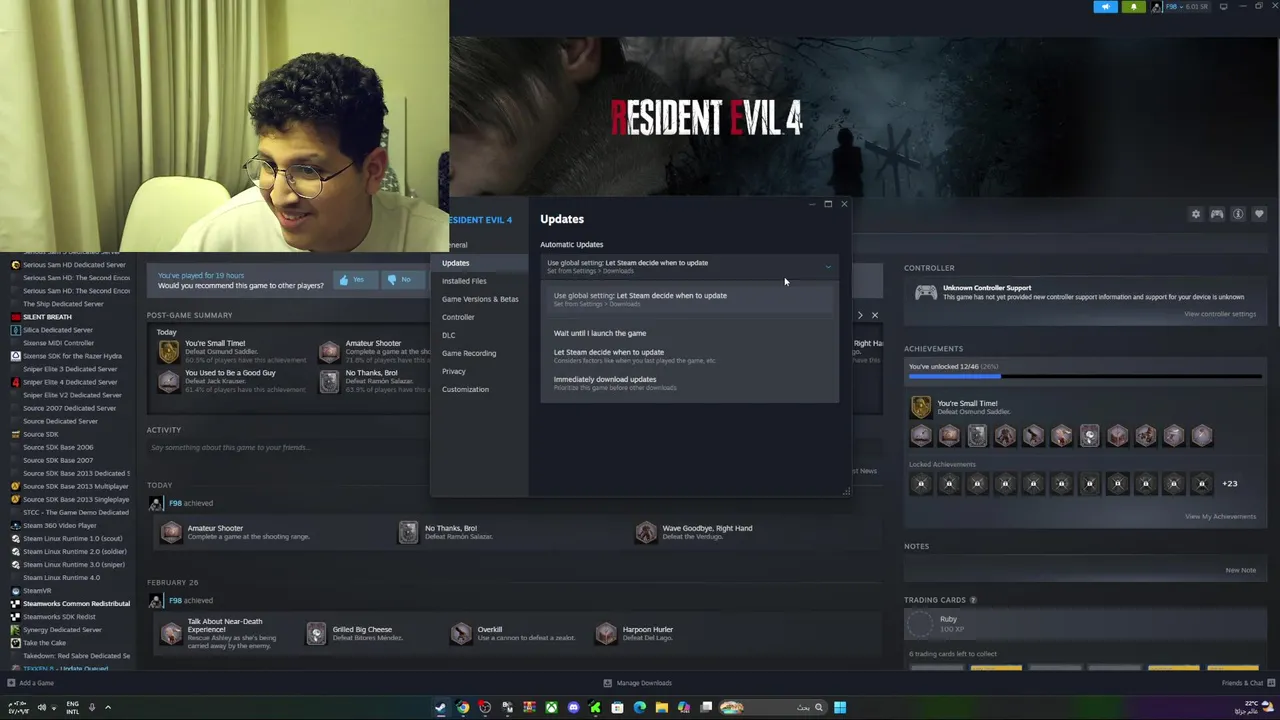Viewport: 1280px width, 720px height.
Task: Open Talk About Near-Death Experience! achievement icon
Action: pyautogui.click(x=171, y=634)
